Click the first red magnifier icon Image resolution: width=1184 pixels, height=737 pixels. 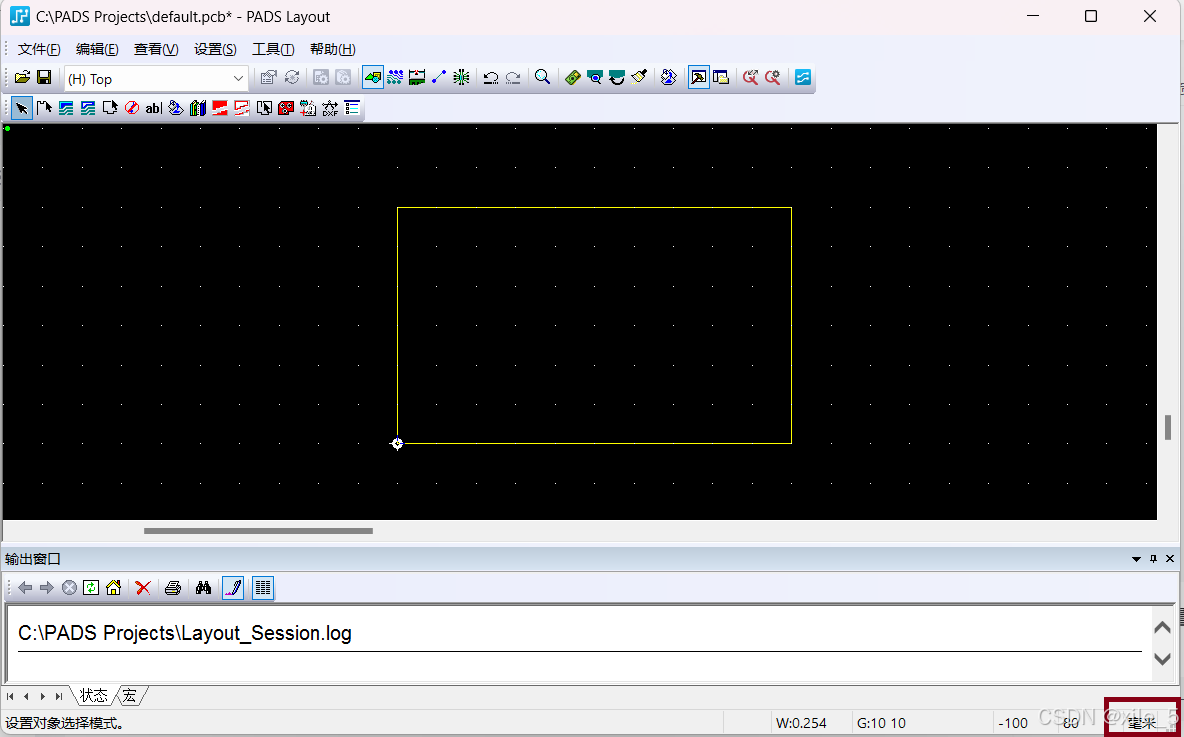(750, 77)
